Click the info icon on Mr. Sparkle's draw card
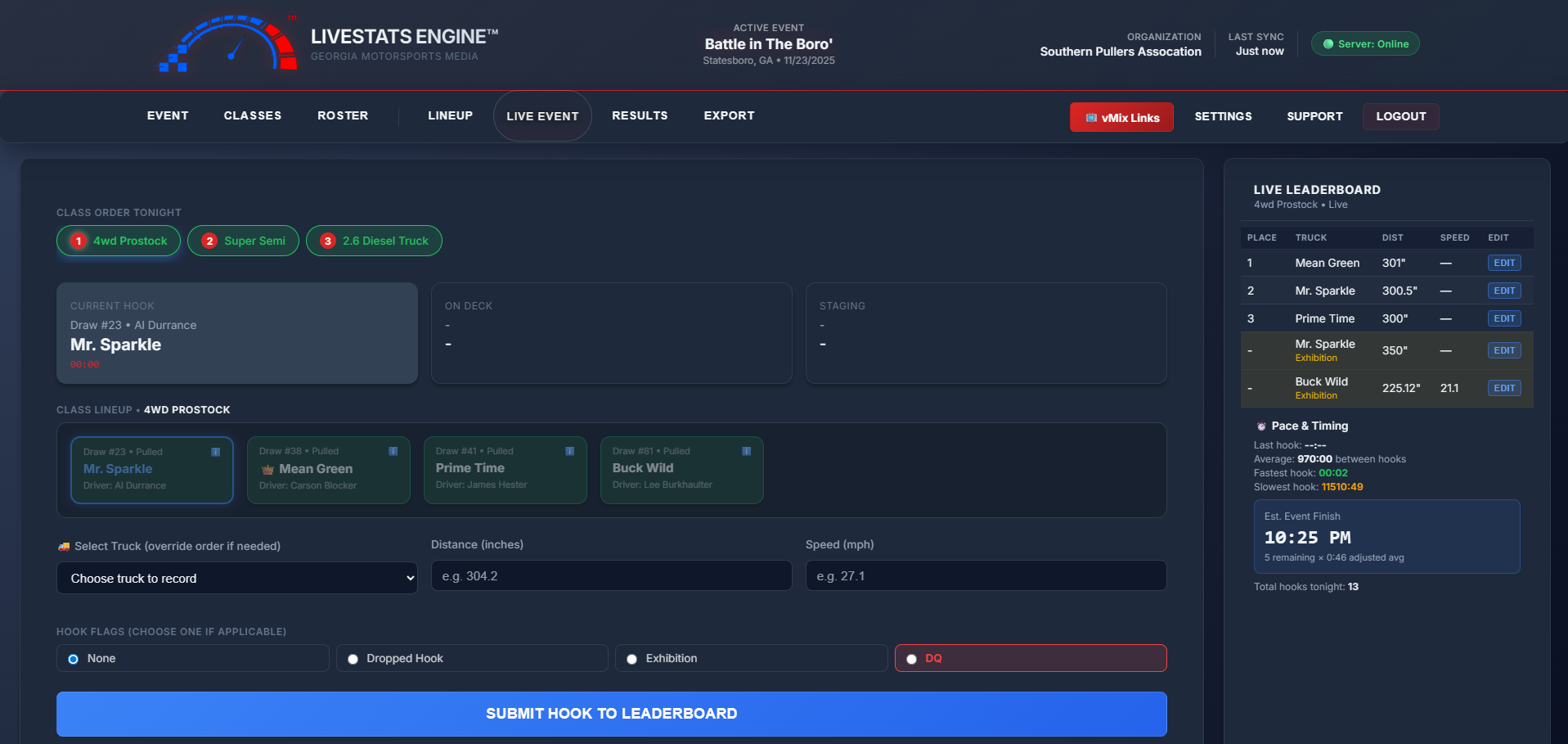Screen dimensions: 1568x744 click(217, 451)
